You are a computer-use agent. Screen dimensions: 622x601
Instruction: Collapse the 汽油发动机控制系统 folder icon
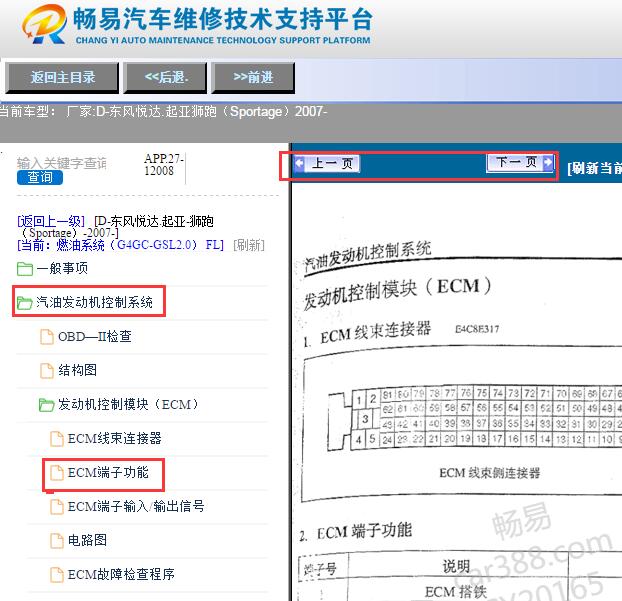25,303
